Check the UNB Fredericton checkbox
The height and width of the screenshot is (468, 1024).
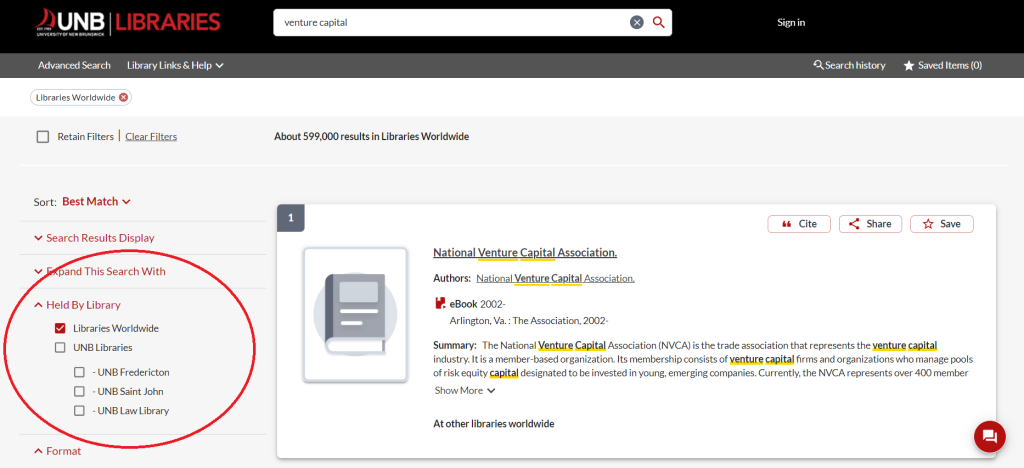pyautogui.click(x=79, y=372)
